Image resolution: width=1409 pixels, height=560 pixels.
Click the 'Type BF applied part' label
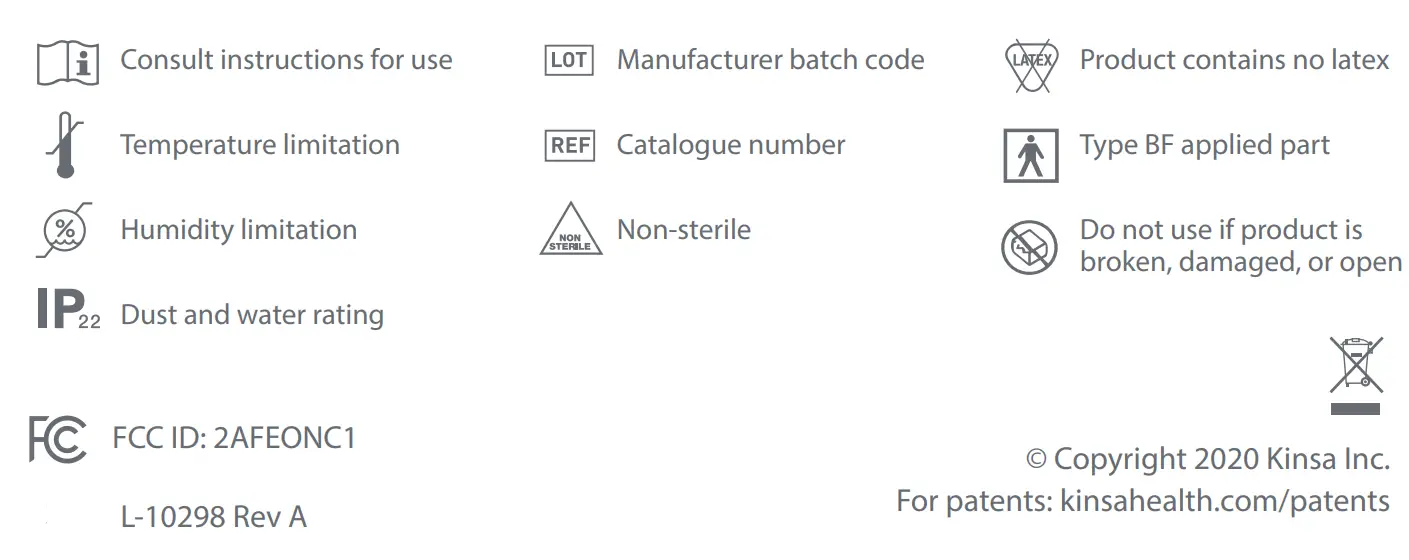point(1204,145)
